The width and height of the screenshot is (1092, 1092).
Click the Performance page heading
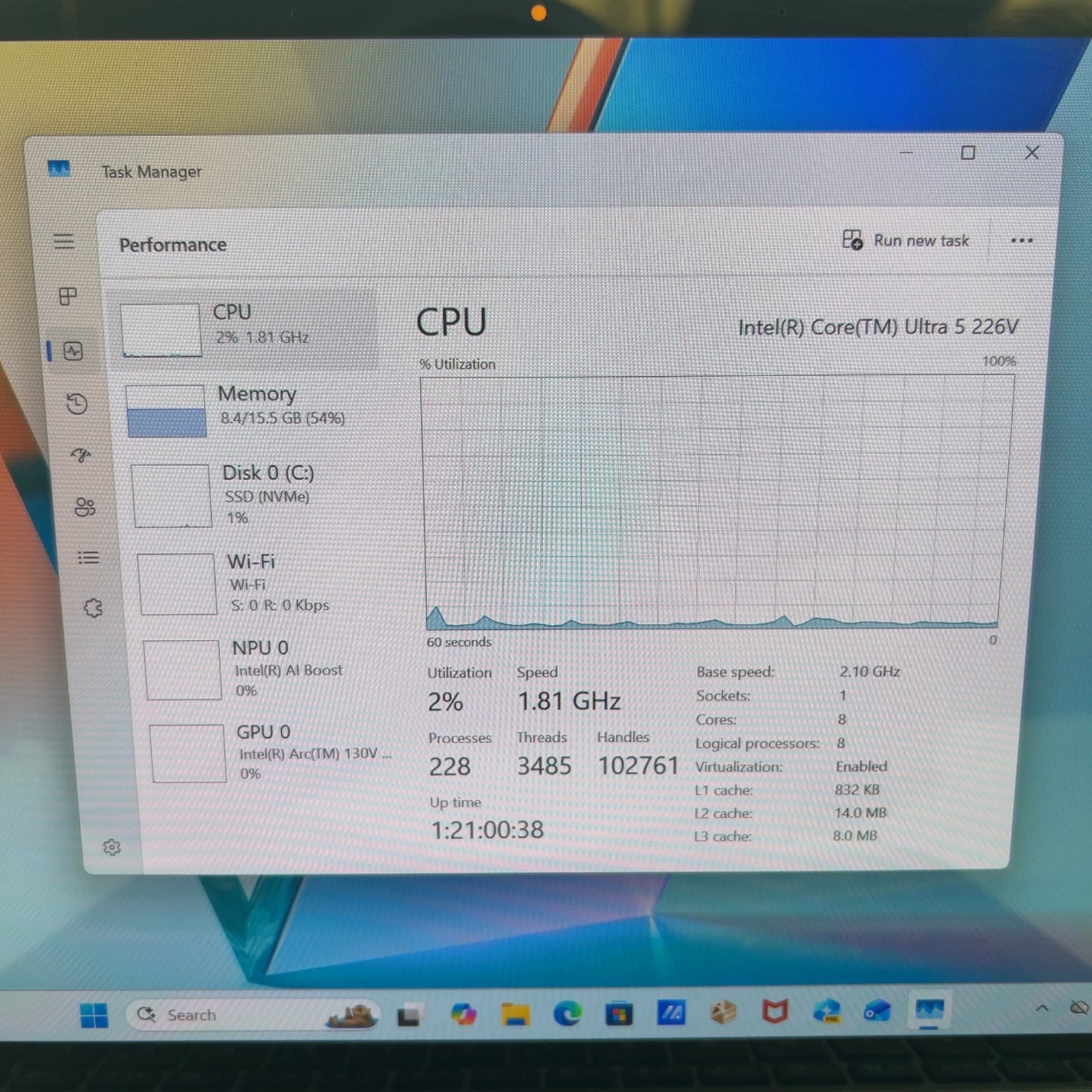click(173, 245)
